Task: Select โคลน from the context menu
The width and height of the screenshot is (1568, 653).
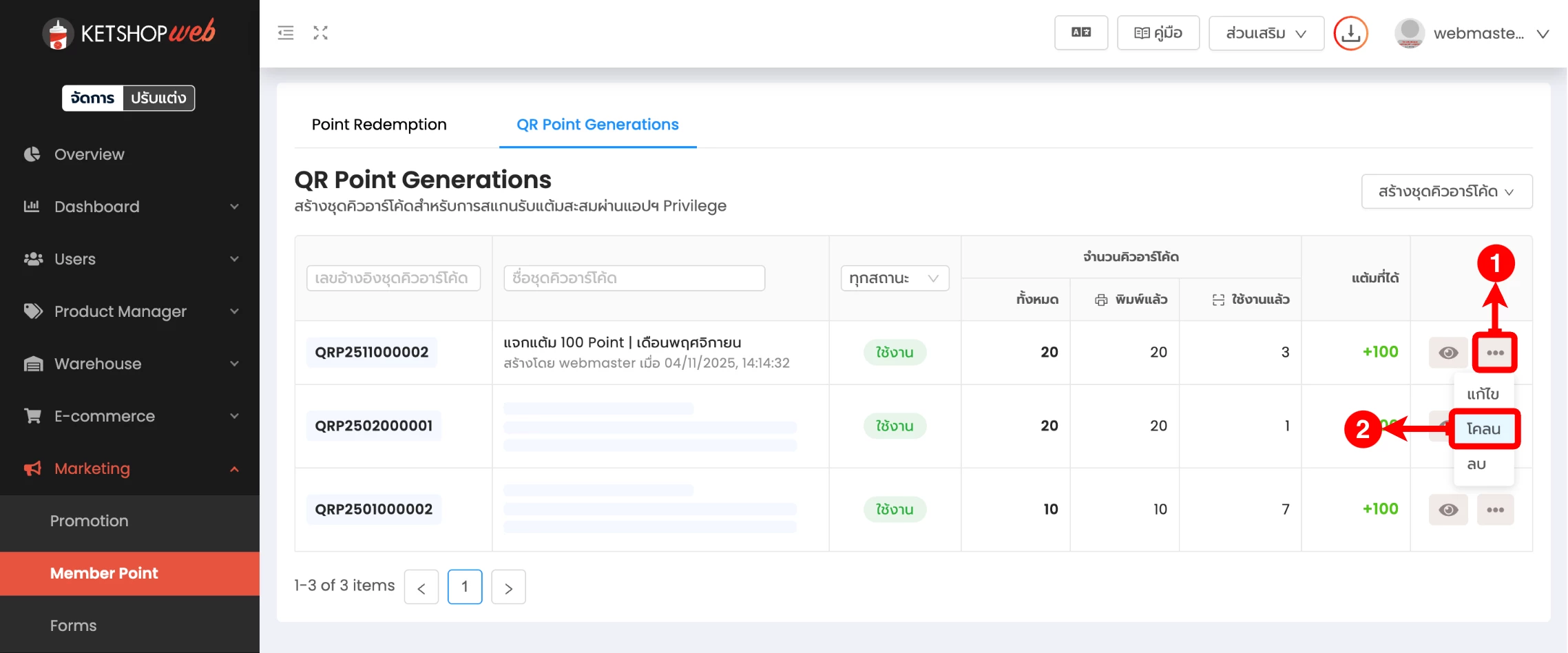Action: coord(1483,429)
